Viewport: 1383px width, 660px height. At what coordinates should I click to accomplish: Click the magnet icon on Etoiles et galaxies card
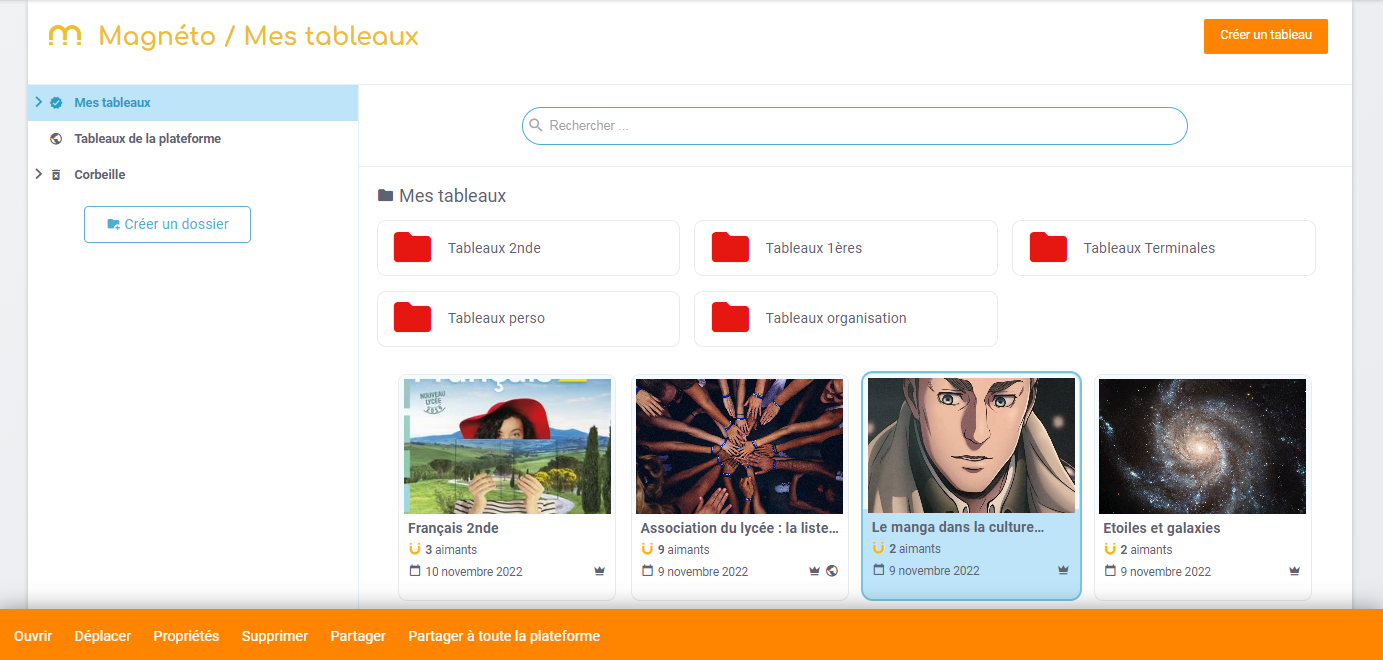[1110, 549]
